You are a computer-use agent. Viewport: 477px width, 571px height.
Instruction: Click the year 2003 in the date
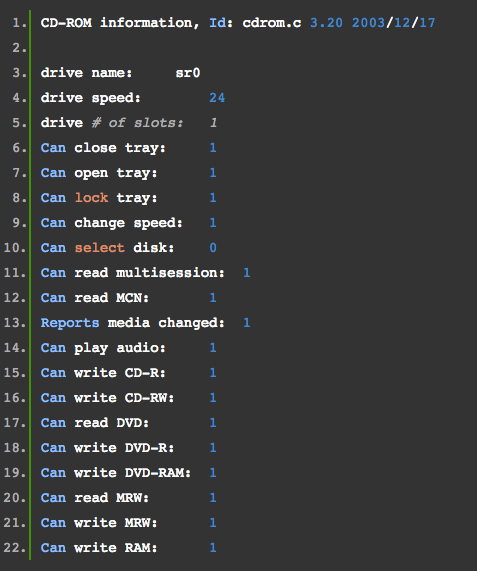point(368,23)
